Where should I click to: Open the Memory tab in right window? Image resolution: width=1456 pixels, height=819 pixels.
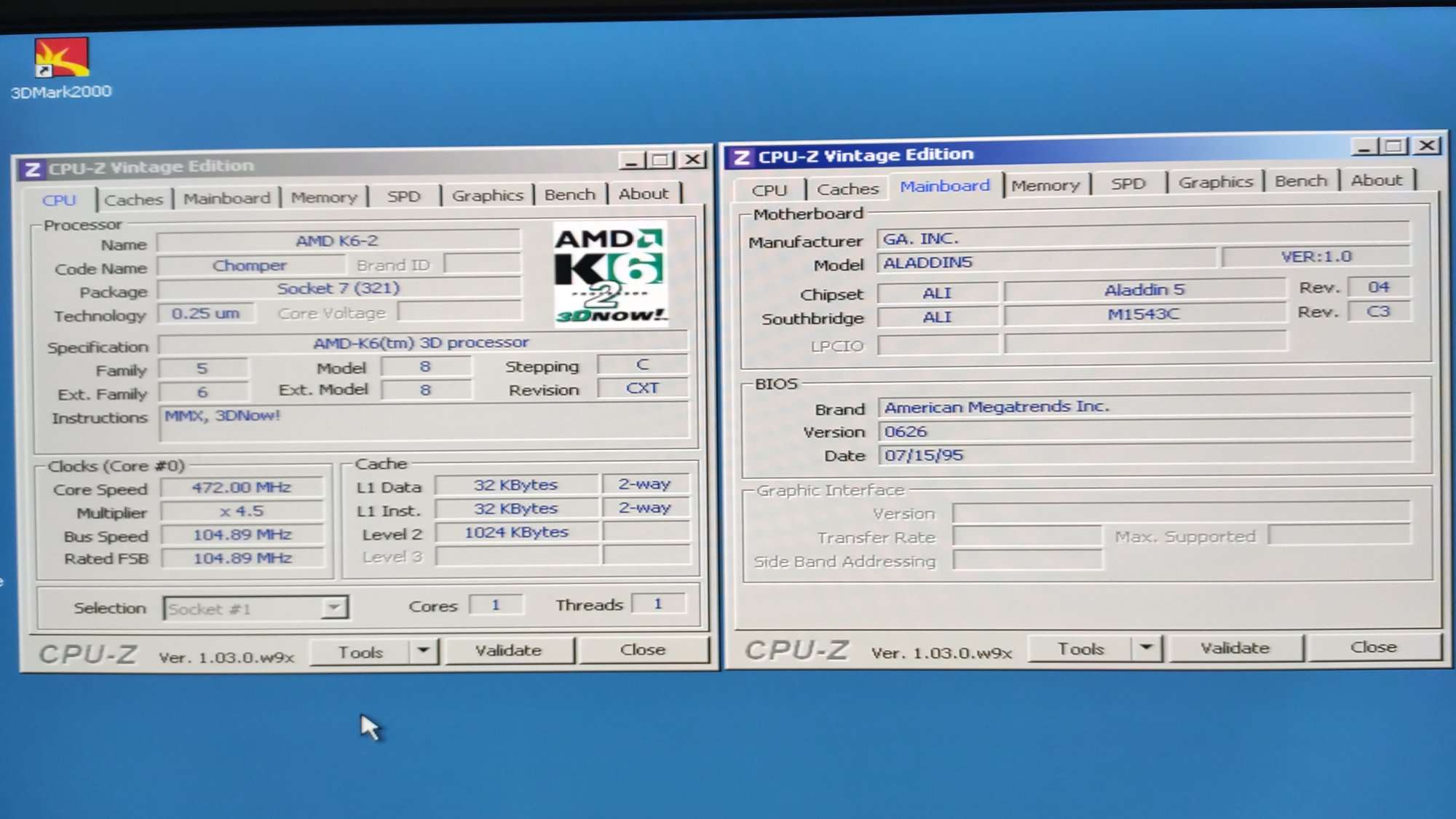(x=1045, y=185)
